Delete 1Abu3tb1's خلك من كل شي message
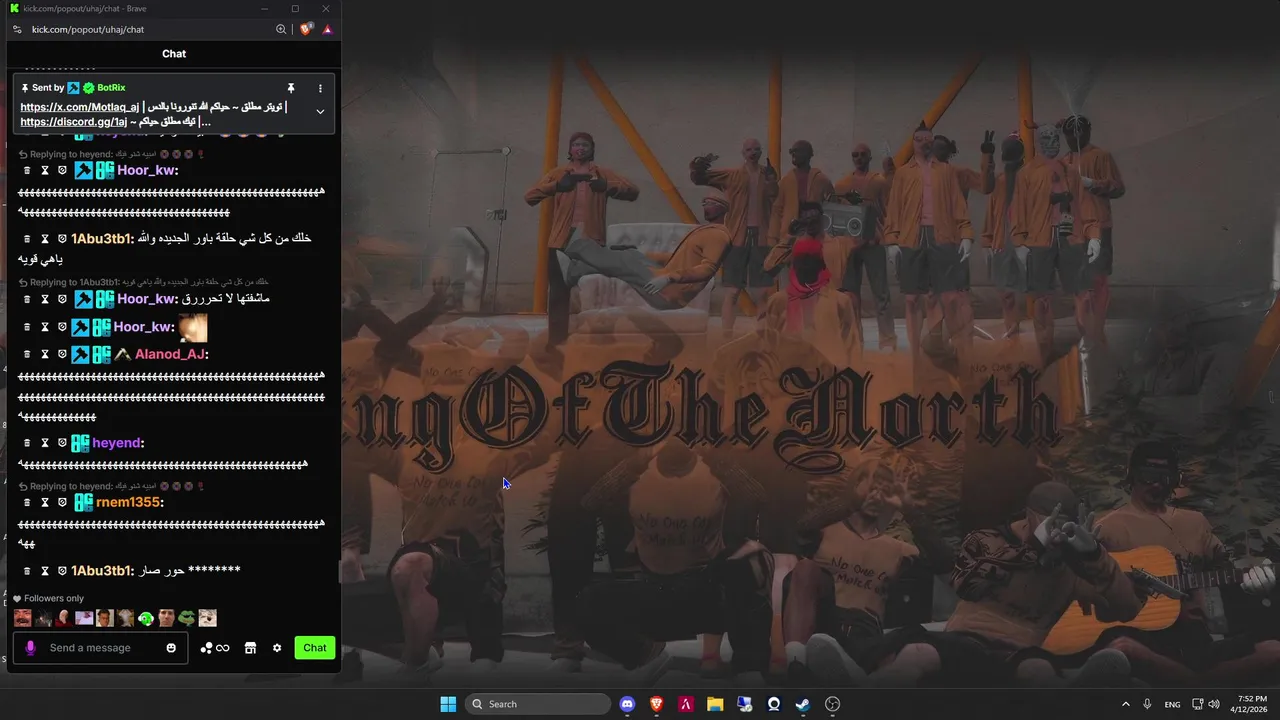1280x720 pixels. tap(28, 239)
